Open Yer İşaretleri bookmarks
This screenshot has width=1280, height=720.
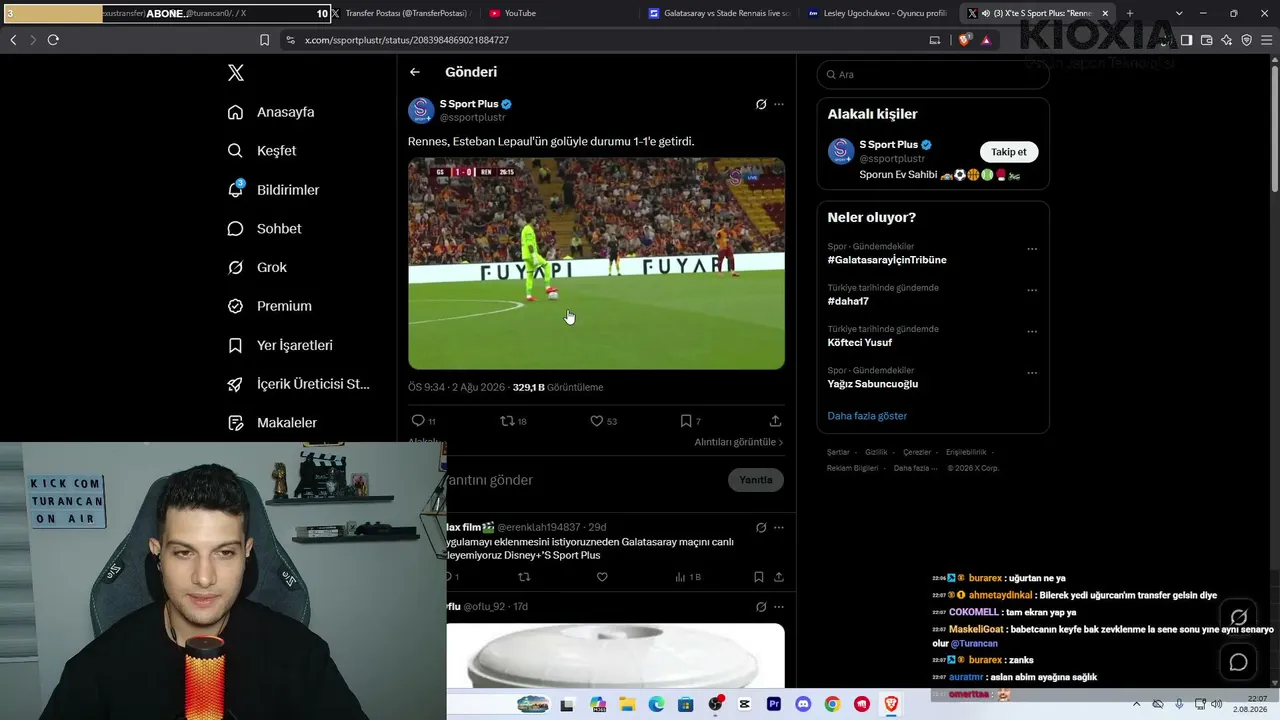pos(280,345)
